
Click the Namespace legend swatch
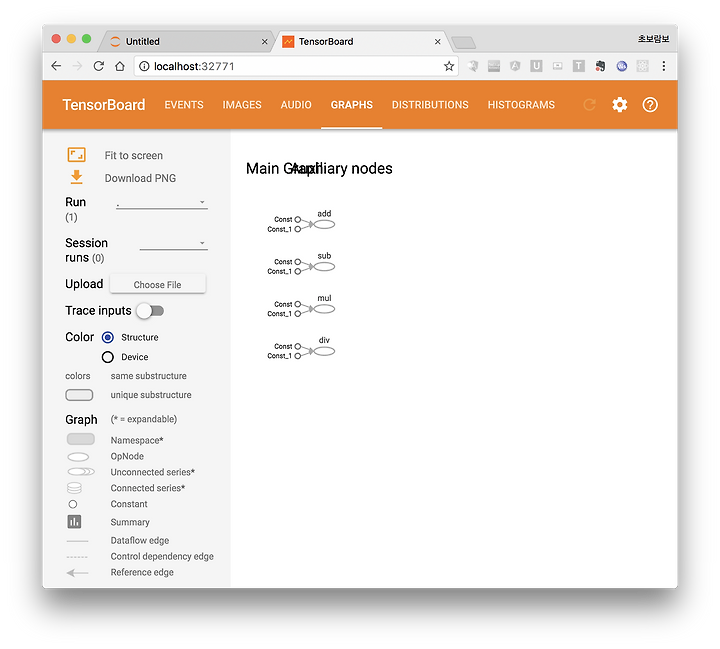[81, 440]
